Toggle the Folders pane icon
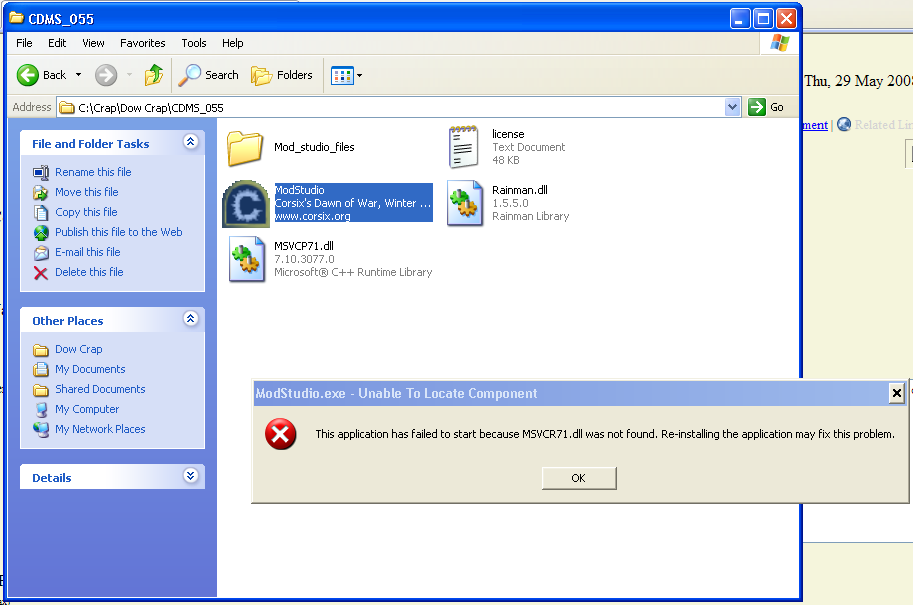 [x=261, y=75]
